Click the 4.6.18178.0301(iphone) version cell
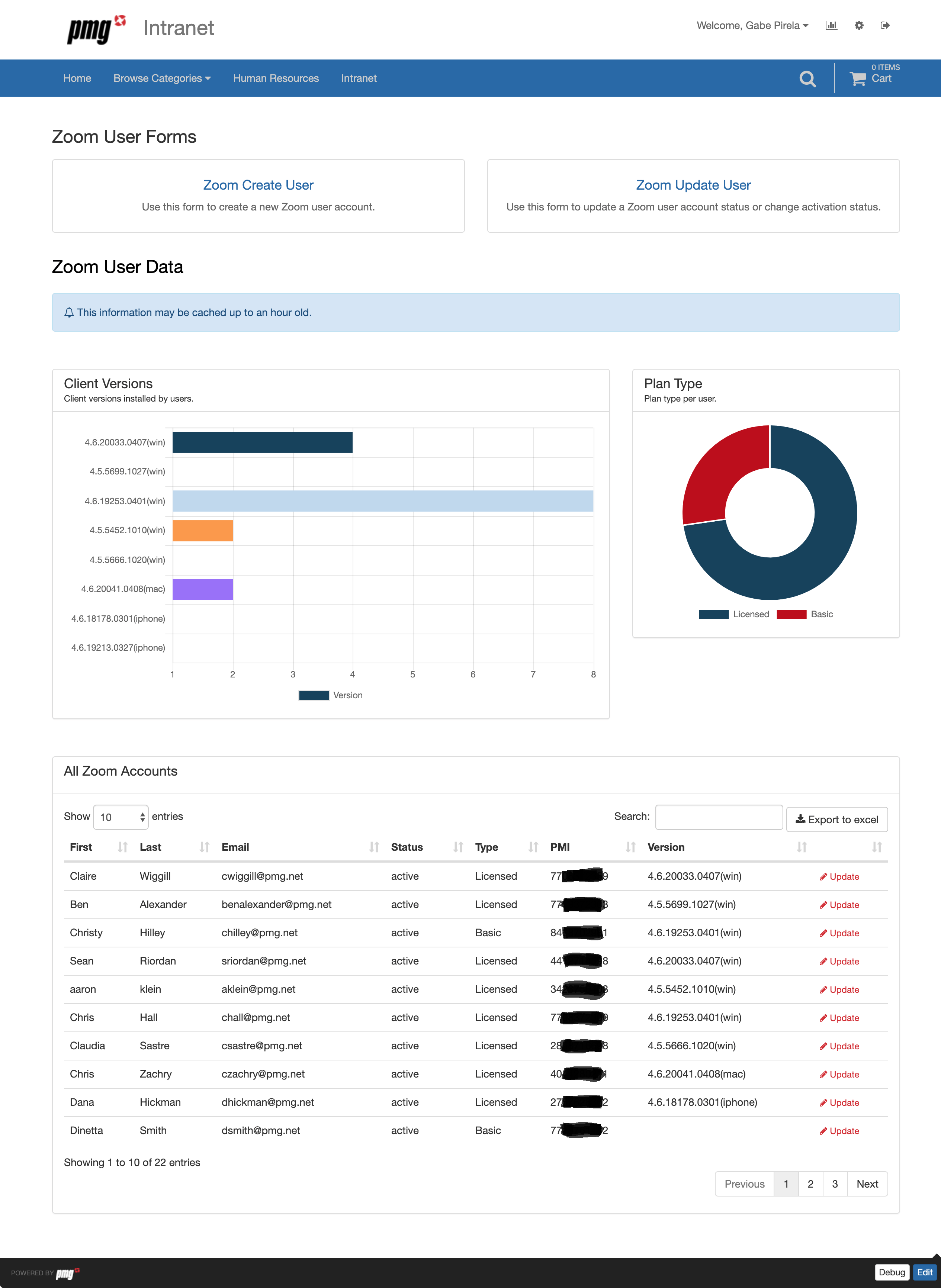Screen dimensions: 941x1288 (x=702, y=1102)
